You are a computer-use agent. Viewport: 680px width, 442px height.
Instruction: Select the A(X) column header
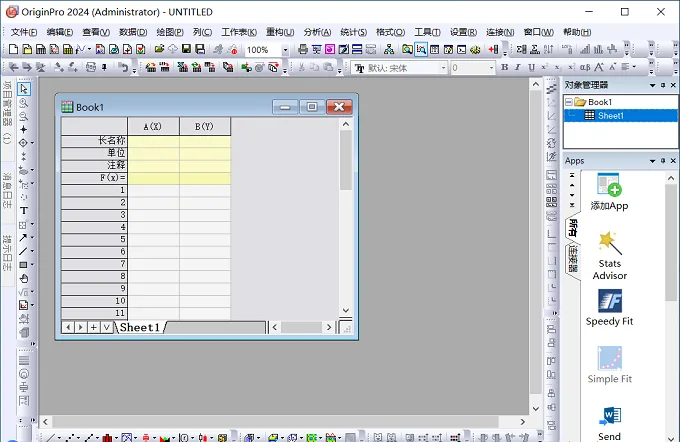[153, 126]
